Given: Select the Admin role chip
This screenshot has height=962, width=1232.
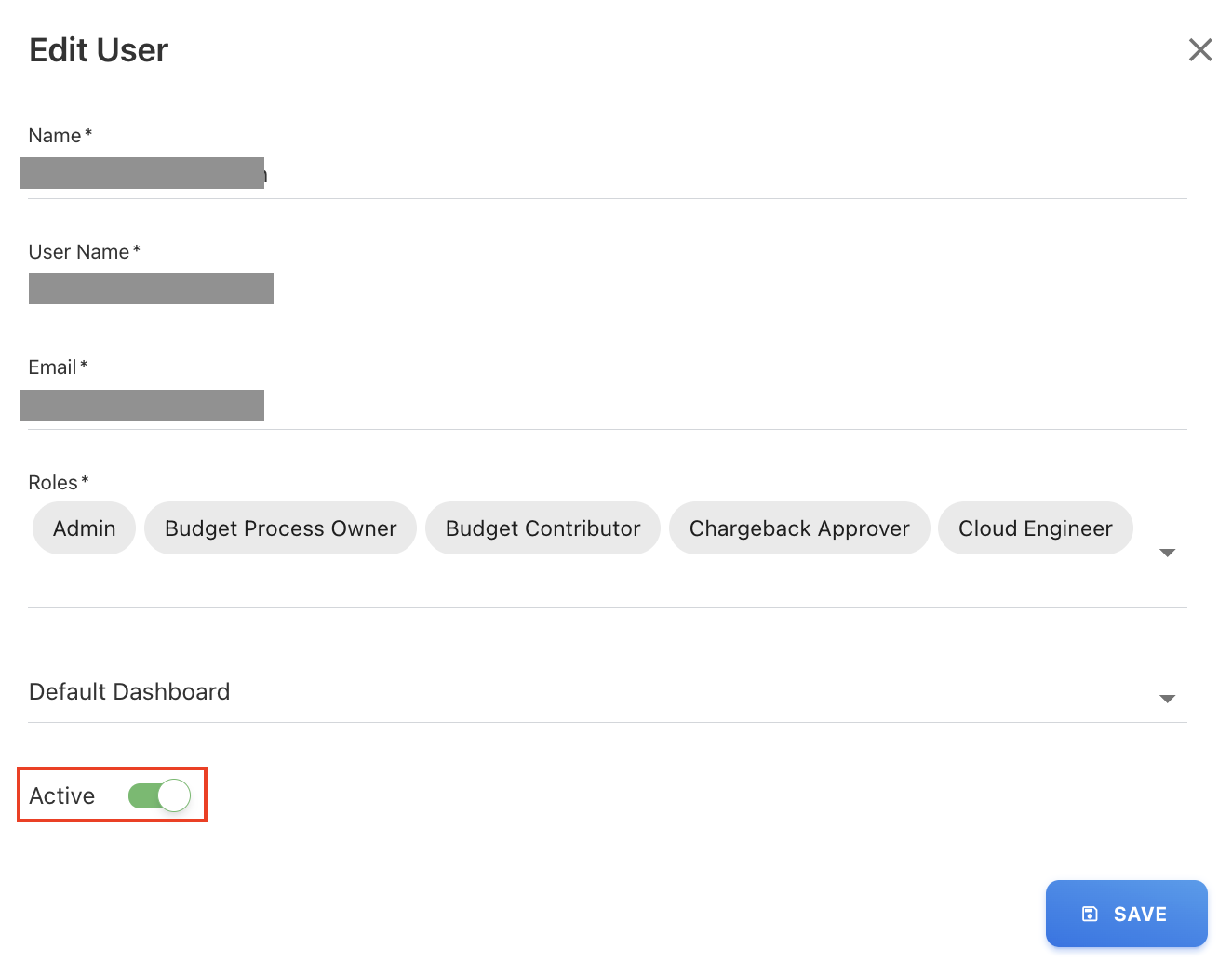Looking at the screenshot, I should pos(85,528).
